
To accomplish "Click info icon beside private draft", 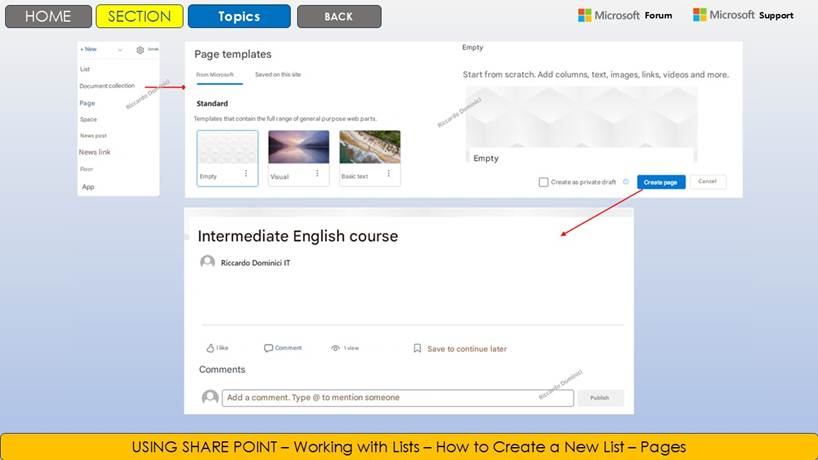I will [626, 181].
